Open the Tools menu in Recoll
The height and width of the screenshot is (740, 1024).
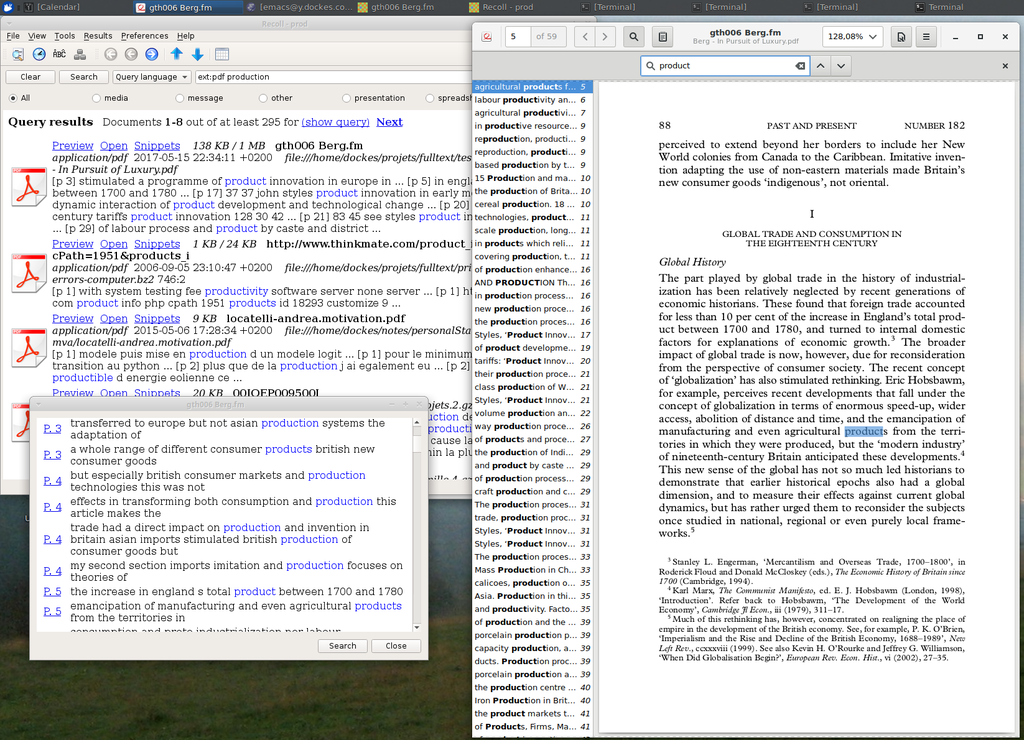click(x=65, y=36)
